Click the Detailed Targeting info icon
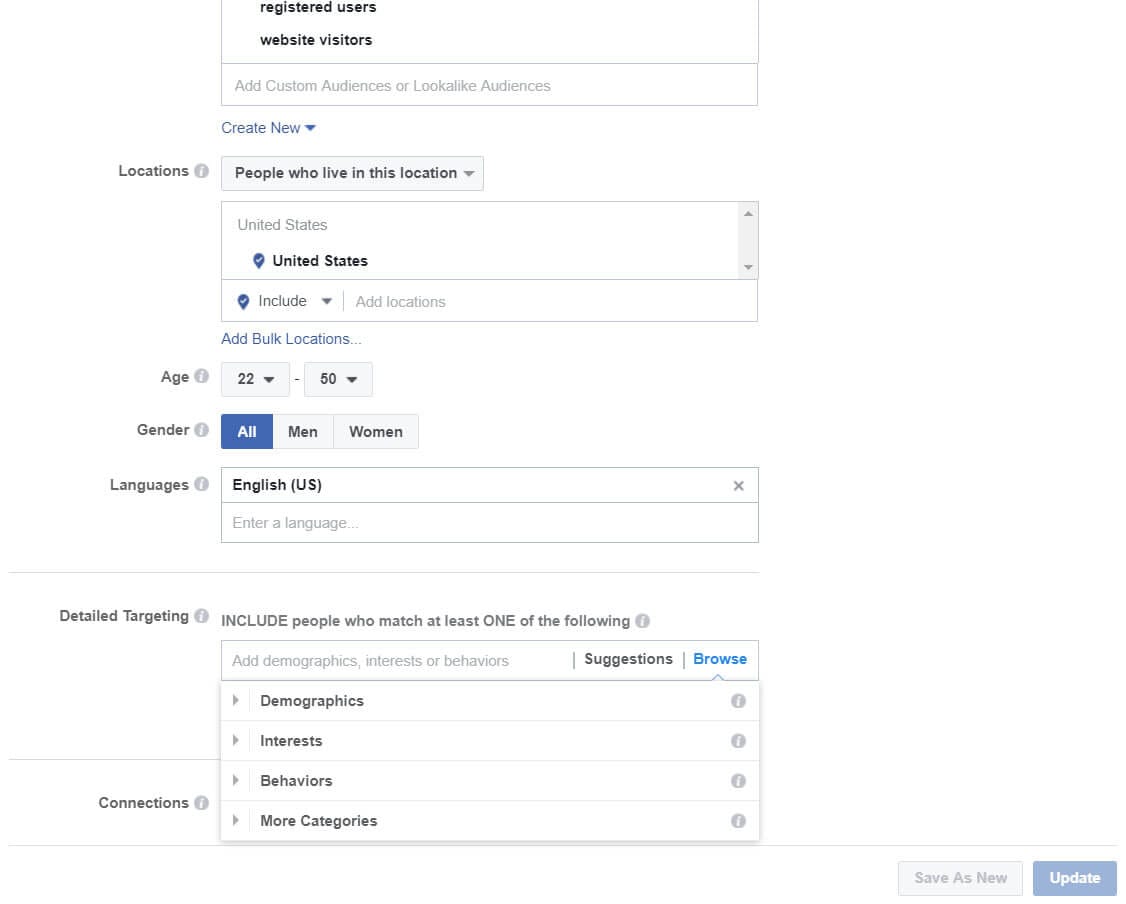Image resolution: width=1126 pixels, height=904 pixels. pos(202,616)
